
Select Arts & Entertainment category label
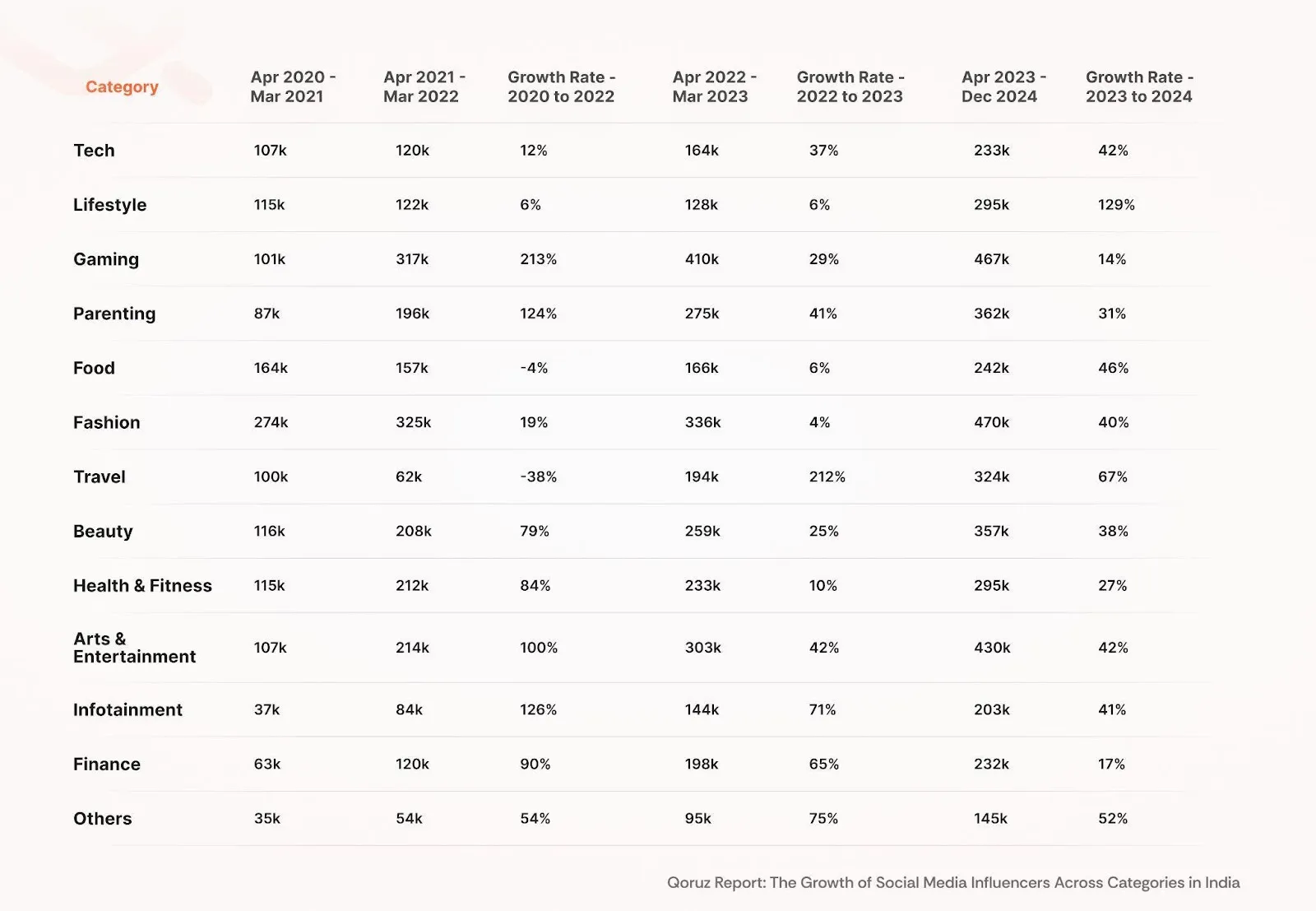134,648
